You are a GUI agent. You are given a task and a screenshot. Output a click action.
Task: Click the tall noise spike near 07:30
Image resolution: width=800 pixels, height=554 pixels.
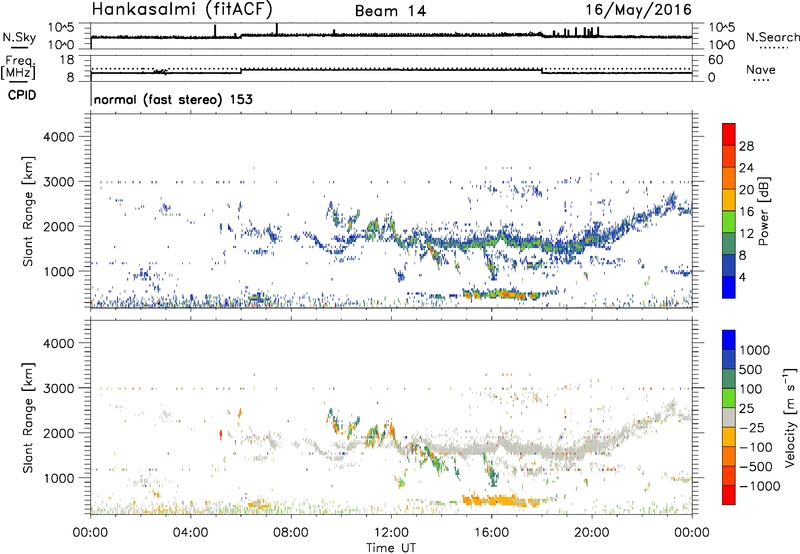277,29
